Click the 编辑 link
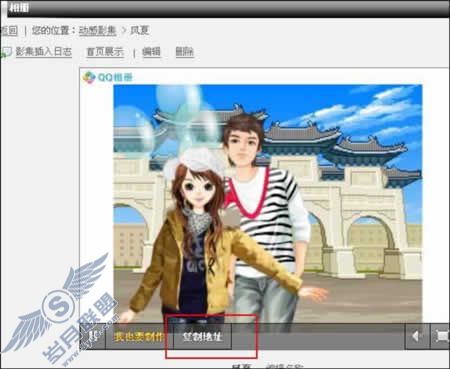Viewport: 450px width, 369px height. (151, 52)
